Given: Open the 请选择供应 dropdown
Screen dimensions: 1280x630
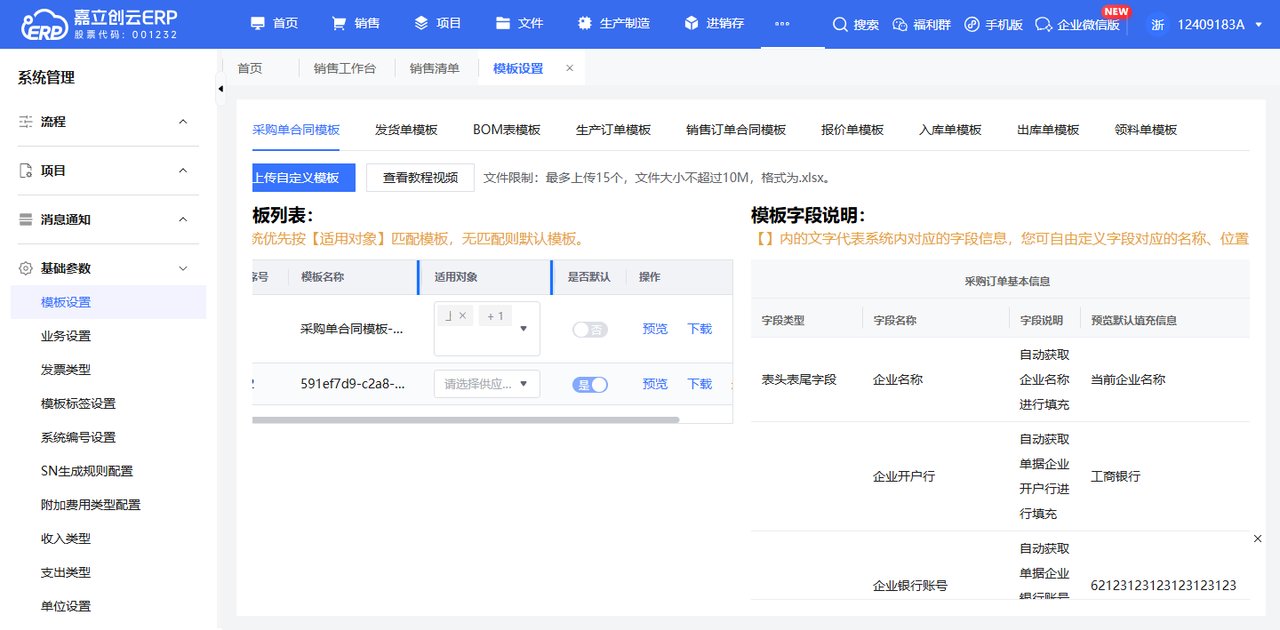Looking at the screenshot, I should tap(487, 384).
